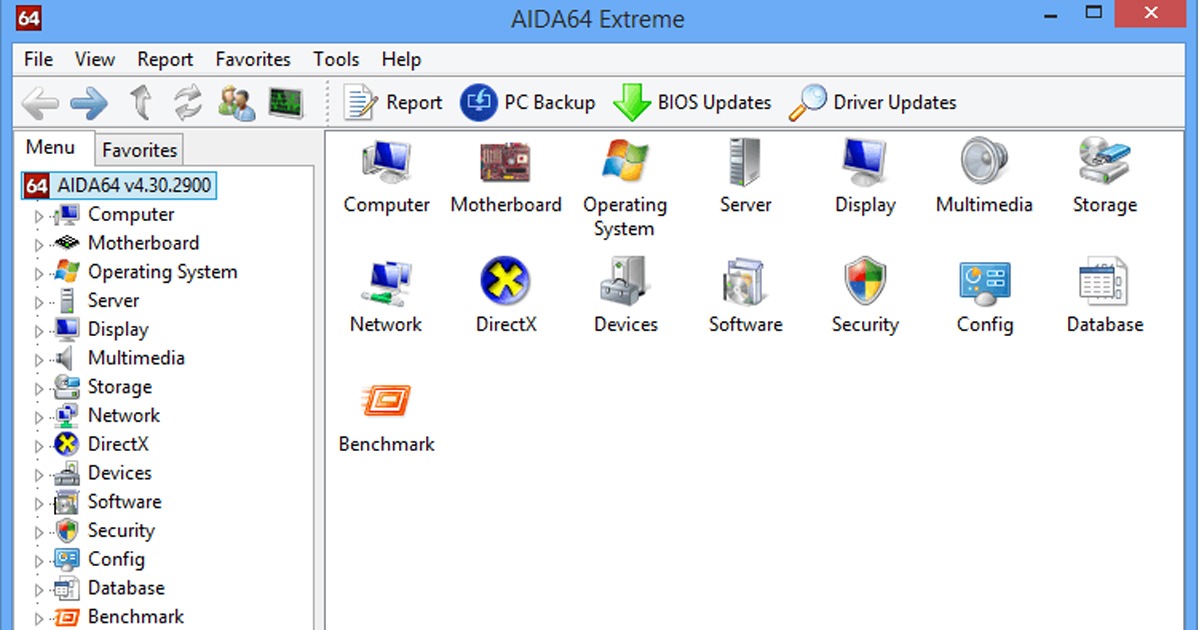Screen dimensions: 1200x630
Task: Expand the Computer tree node
Action: (x=40, y=215)
